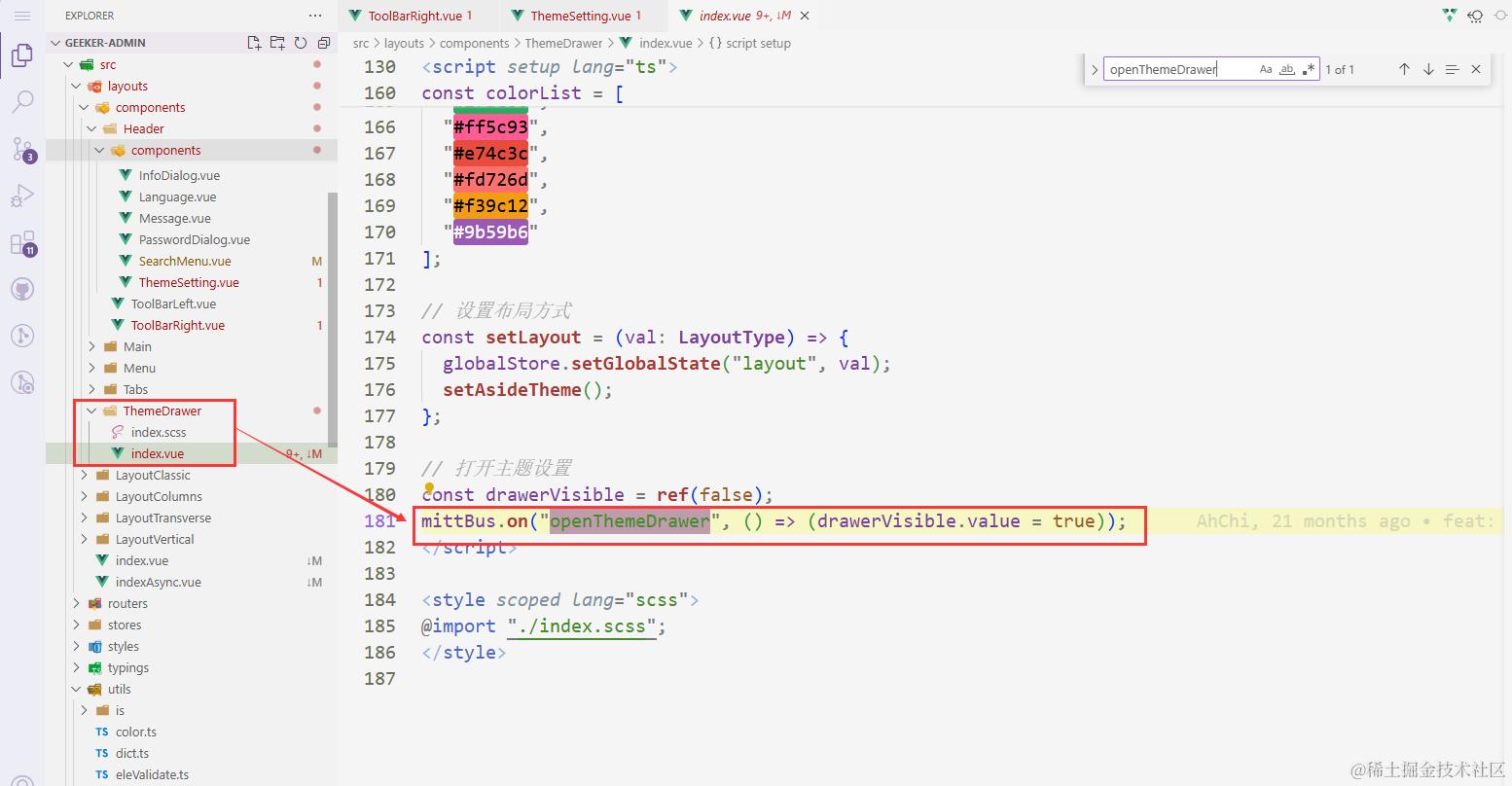
Task: Create a new folder in GEEKER-ADMIN
Action: pyautogui.click(x=277, y=43)
